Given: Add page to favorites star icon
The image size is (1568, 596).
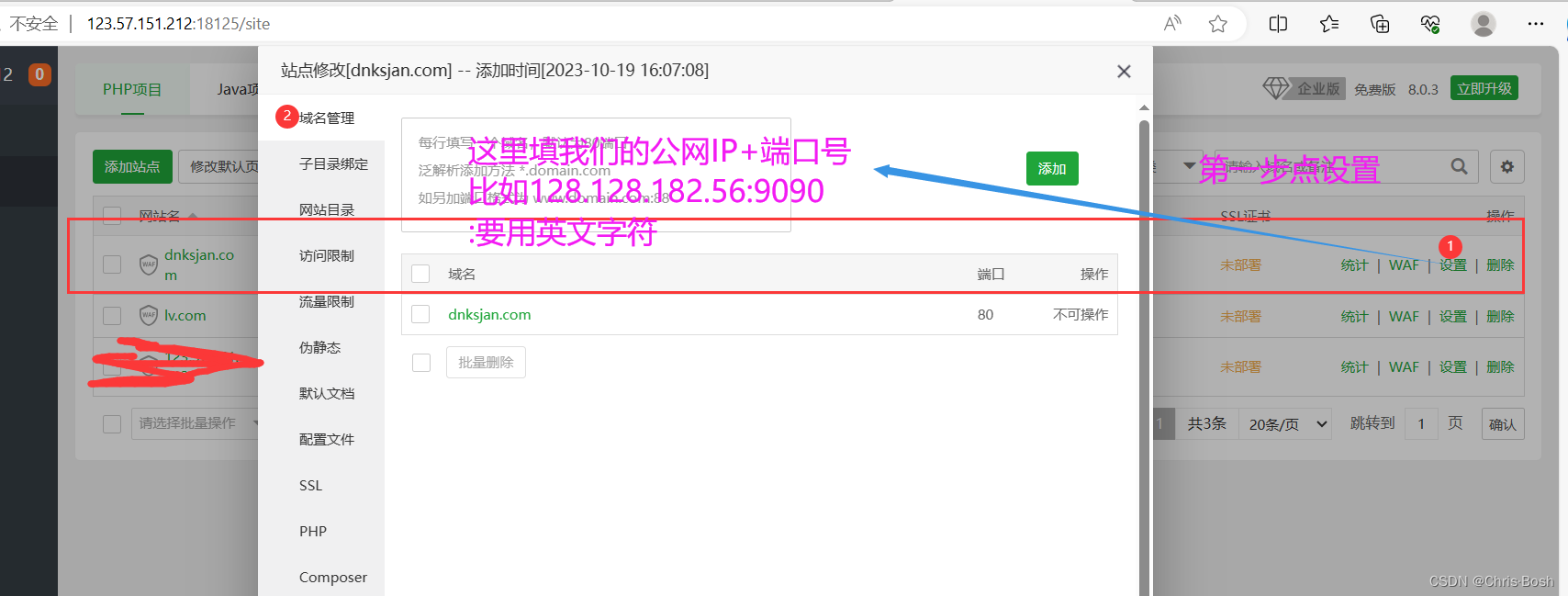Looking at the screenshot, I should [x=1218, y=24].
